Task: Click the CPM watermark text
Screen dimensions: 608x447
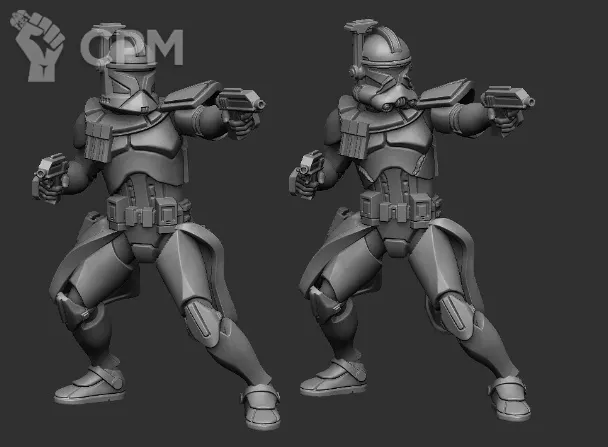Action: pos(131,46)
